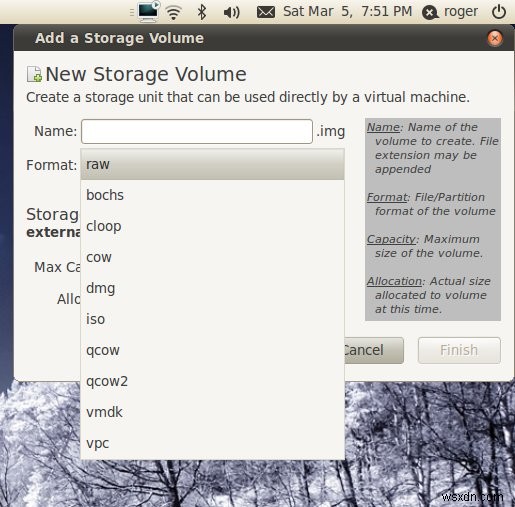Screen dimensions: 515x507
Task: Open the display indicator icon in top panel
Action: click(x=149, y=11)
